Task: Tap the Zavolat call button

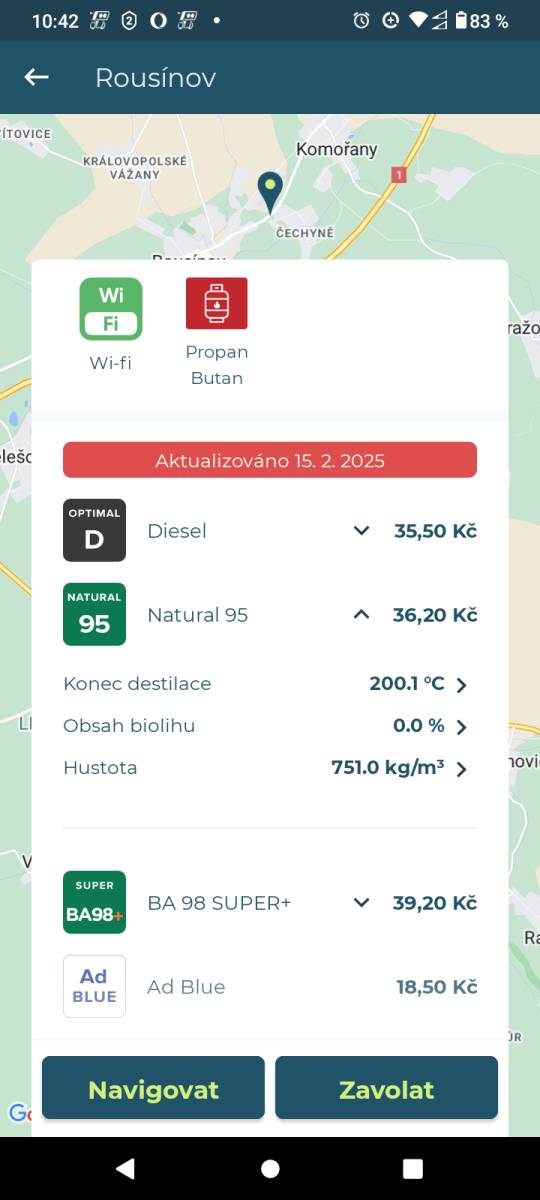Action: [x=386, y=1088]
